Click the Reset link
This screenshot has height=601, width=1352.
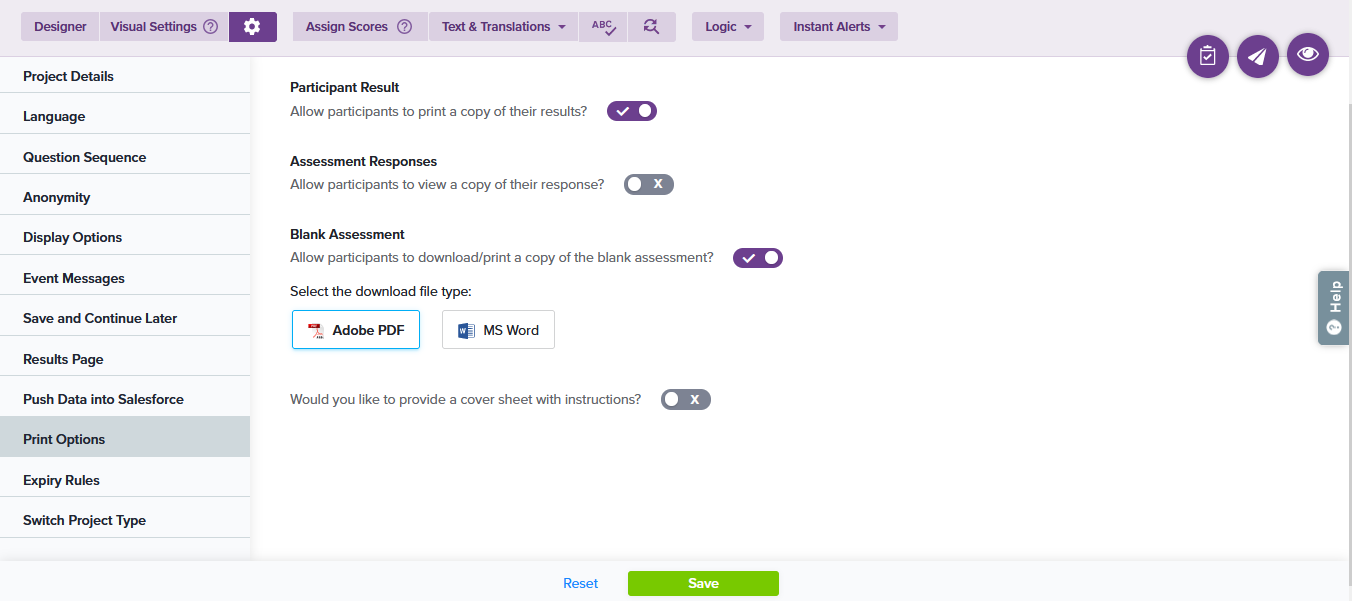[580, 583]
